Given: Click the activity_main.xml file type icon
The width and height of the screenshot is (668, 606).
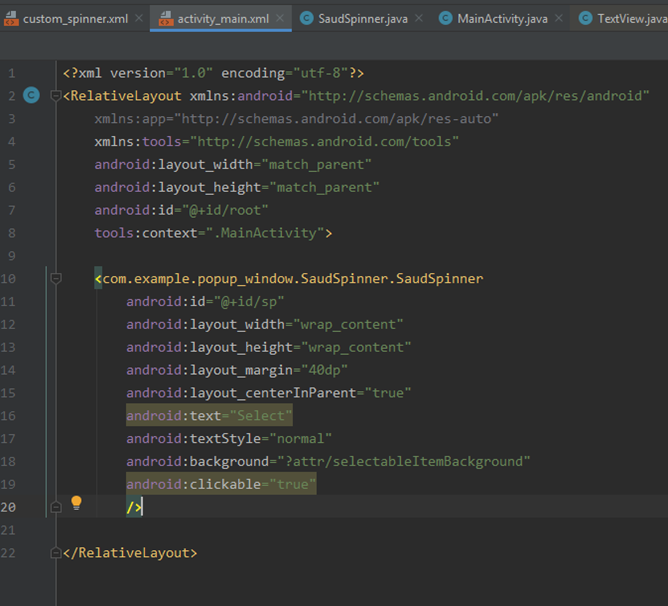Looking at the screenshot, I should coord(166,19).
